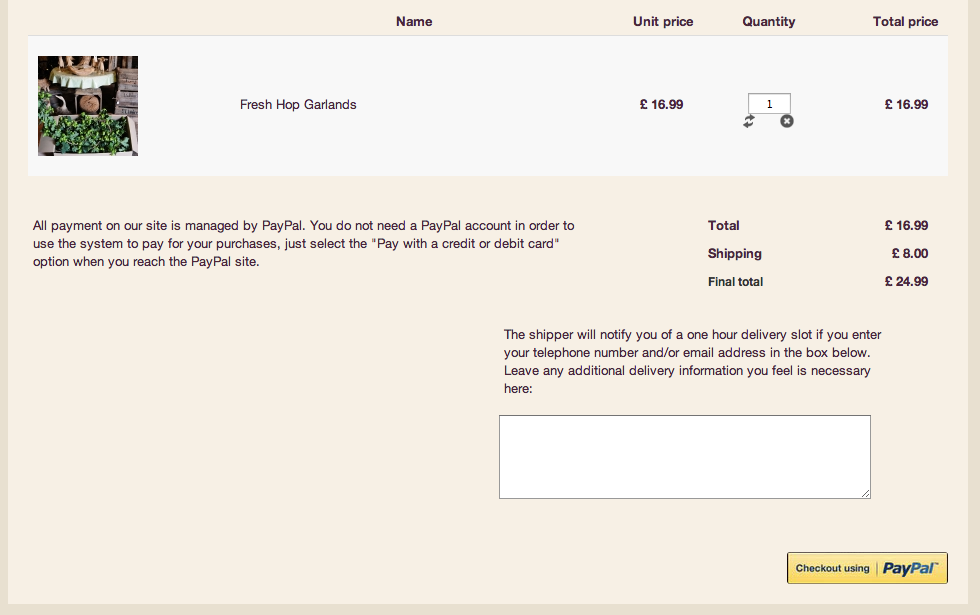Click the unit price value in product row
Image resolution: width=980 pixels, height=615 pixels.
click(x=662, y=104)
